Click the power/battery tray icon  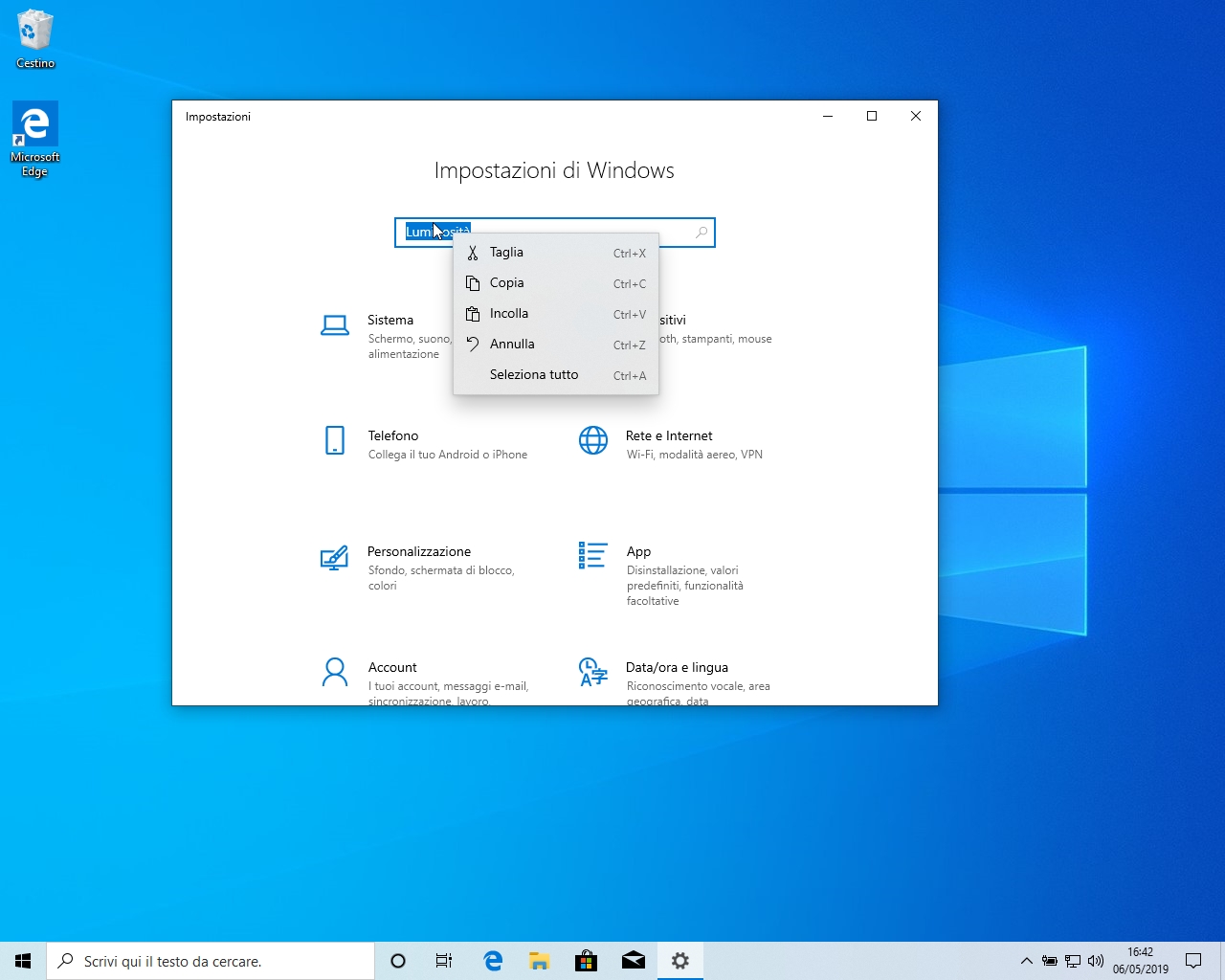(x=1050, y=961)
